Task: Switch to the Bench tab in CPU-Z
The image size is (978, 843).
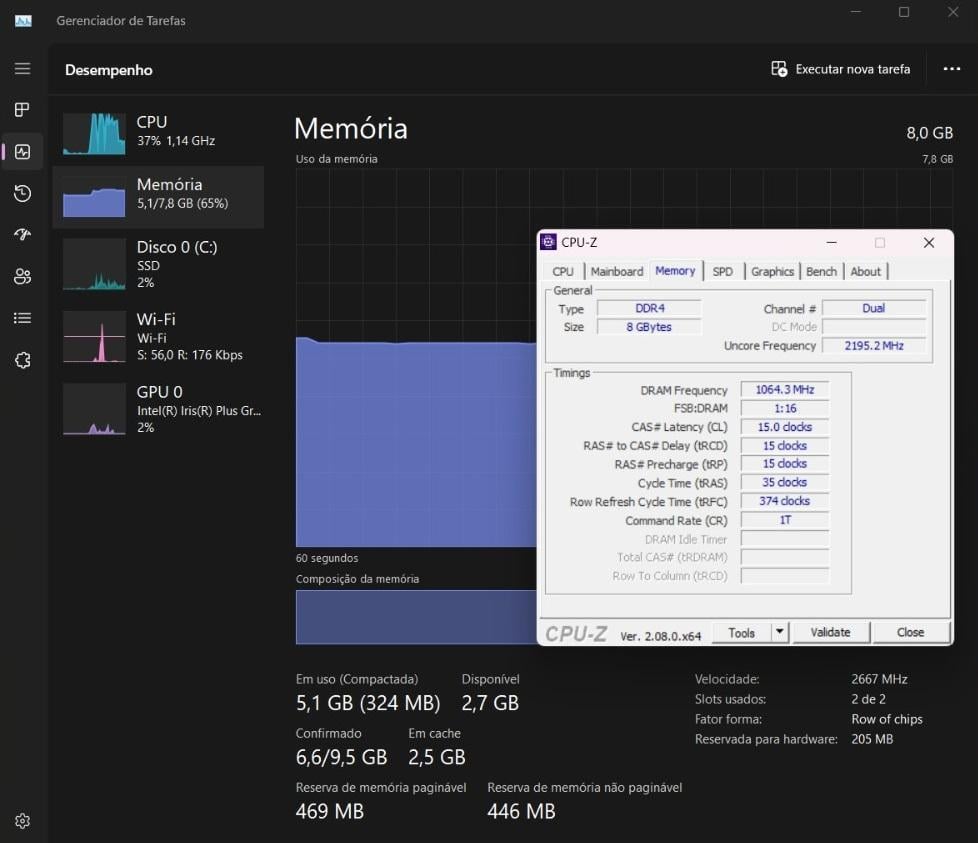Action: (821, 271)
